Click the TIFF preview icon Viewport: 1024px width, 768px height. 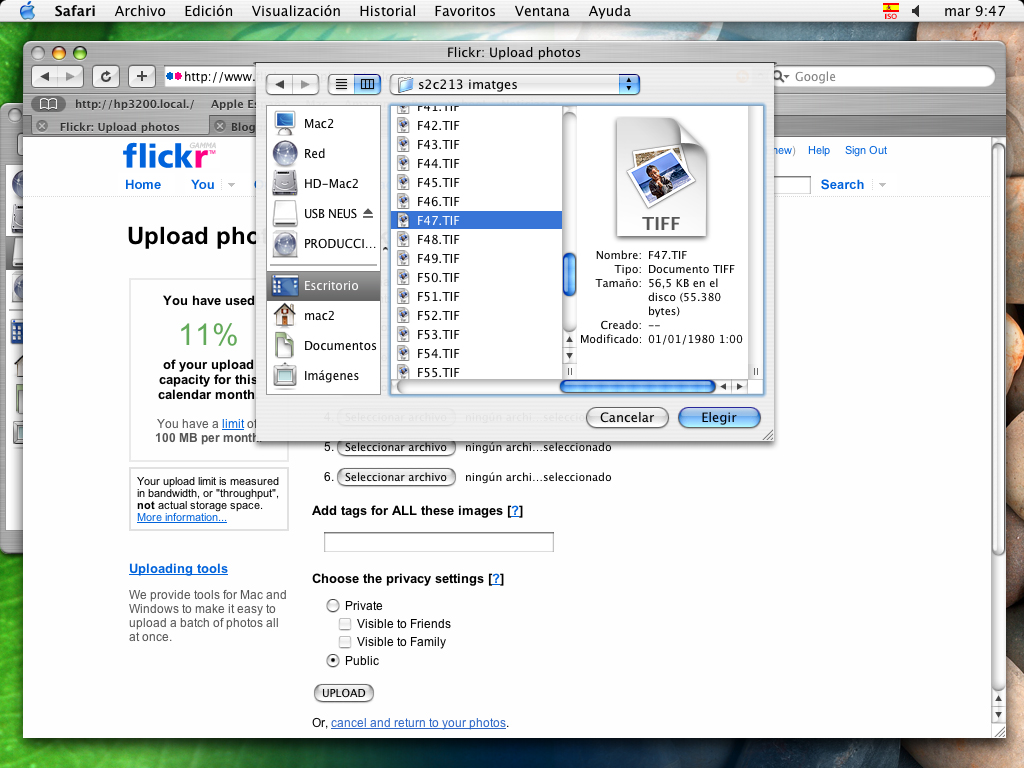[x=661, y=177]
